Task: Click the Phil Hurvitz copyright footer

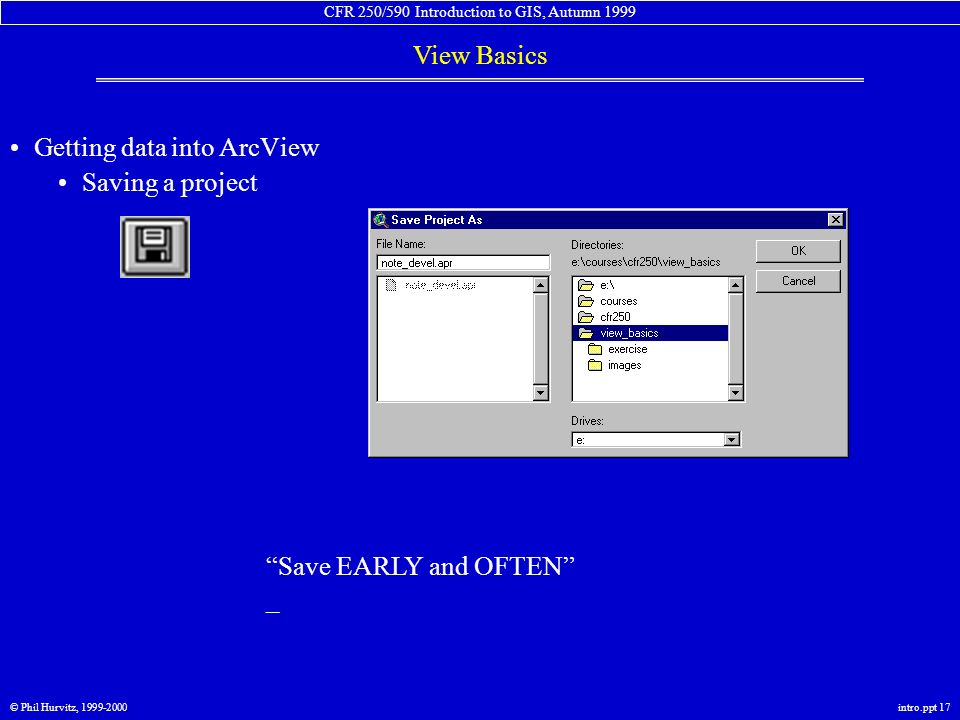Action: 69,707
